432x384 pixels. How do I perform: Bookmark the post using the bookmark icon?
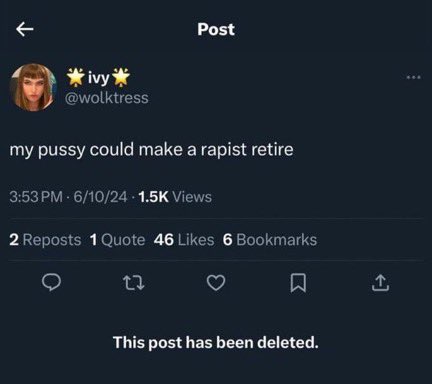pos(298,283)
